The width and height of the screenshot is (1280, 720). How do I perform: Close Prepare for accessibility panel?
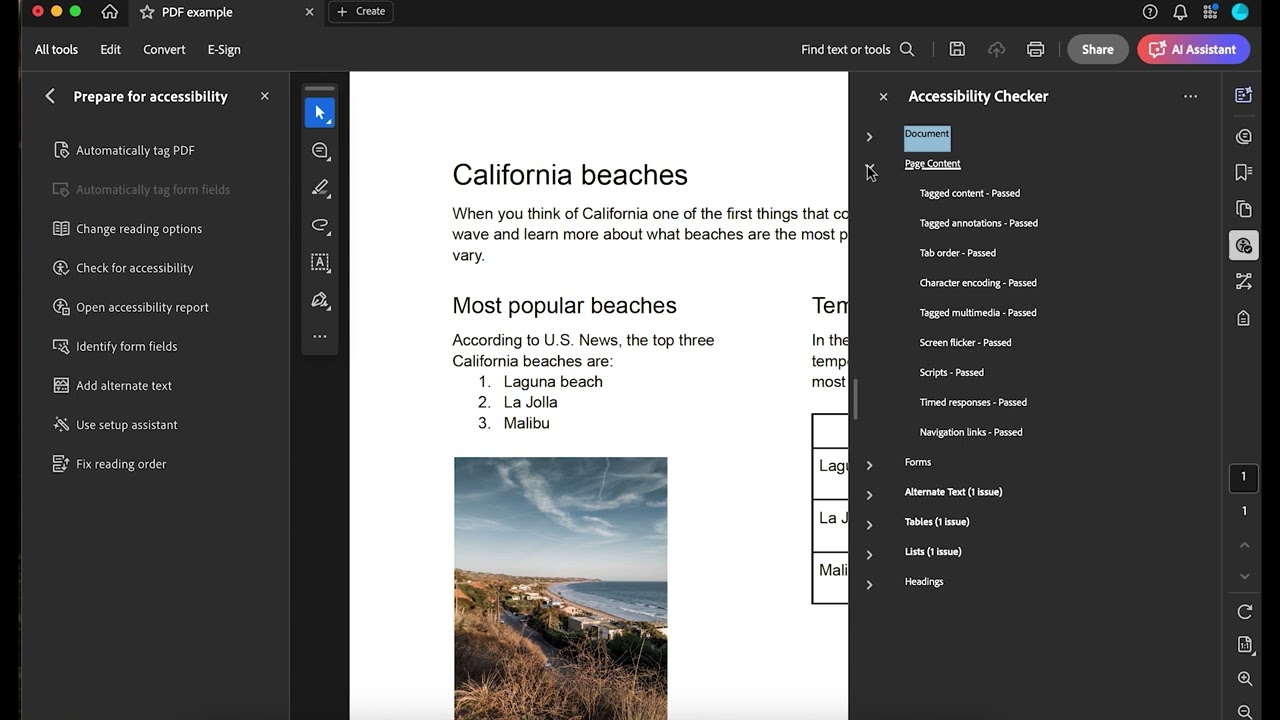(x=264, y=96)
